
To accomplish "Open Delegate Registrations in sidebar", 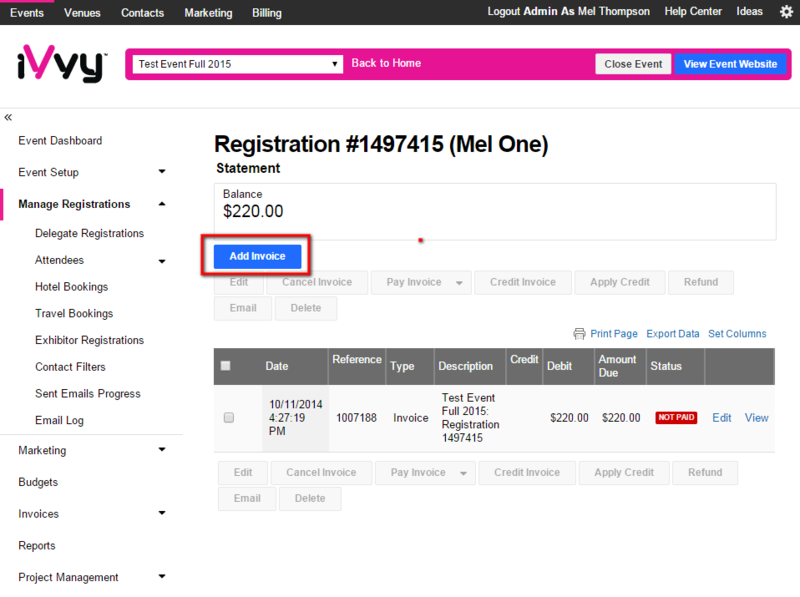I will coord(89,234).
